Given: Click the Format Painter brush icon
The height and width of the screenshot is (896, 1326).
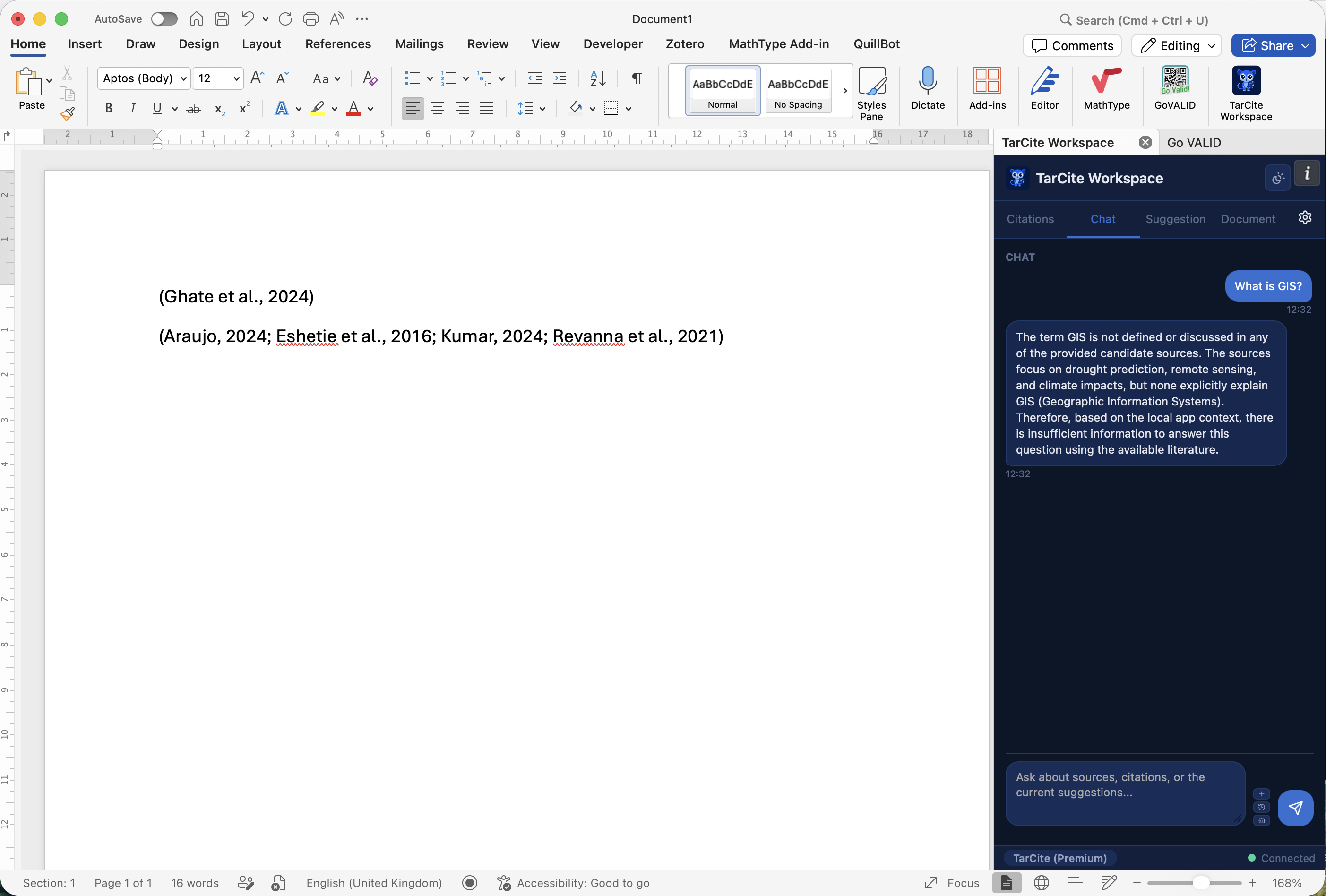Looking at the screenshot, I should [67, 113].
